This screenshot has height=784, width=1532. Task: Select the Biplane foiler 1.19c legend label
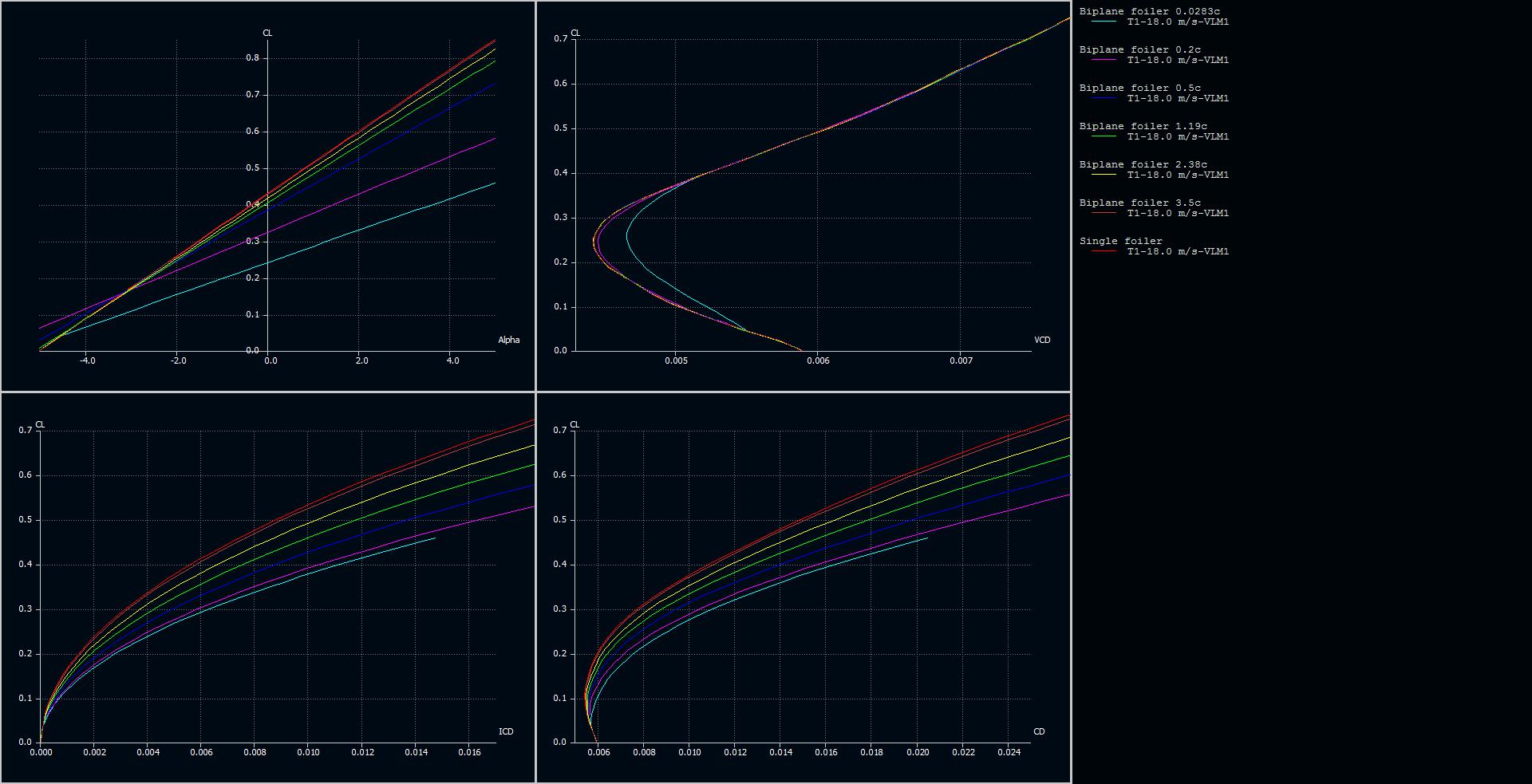(x=1143, y=126)
